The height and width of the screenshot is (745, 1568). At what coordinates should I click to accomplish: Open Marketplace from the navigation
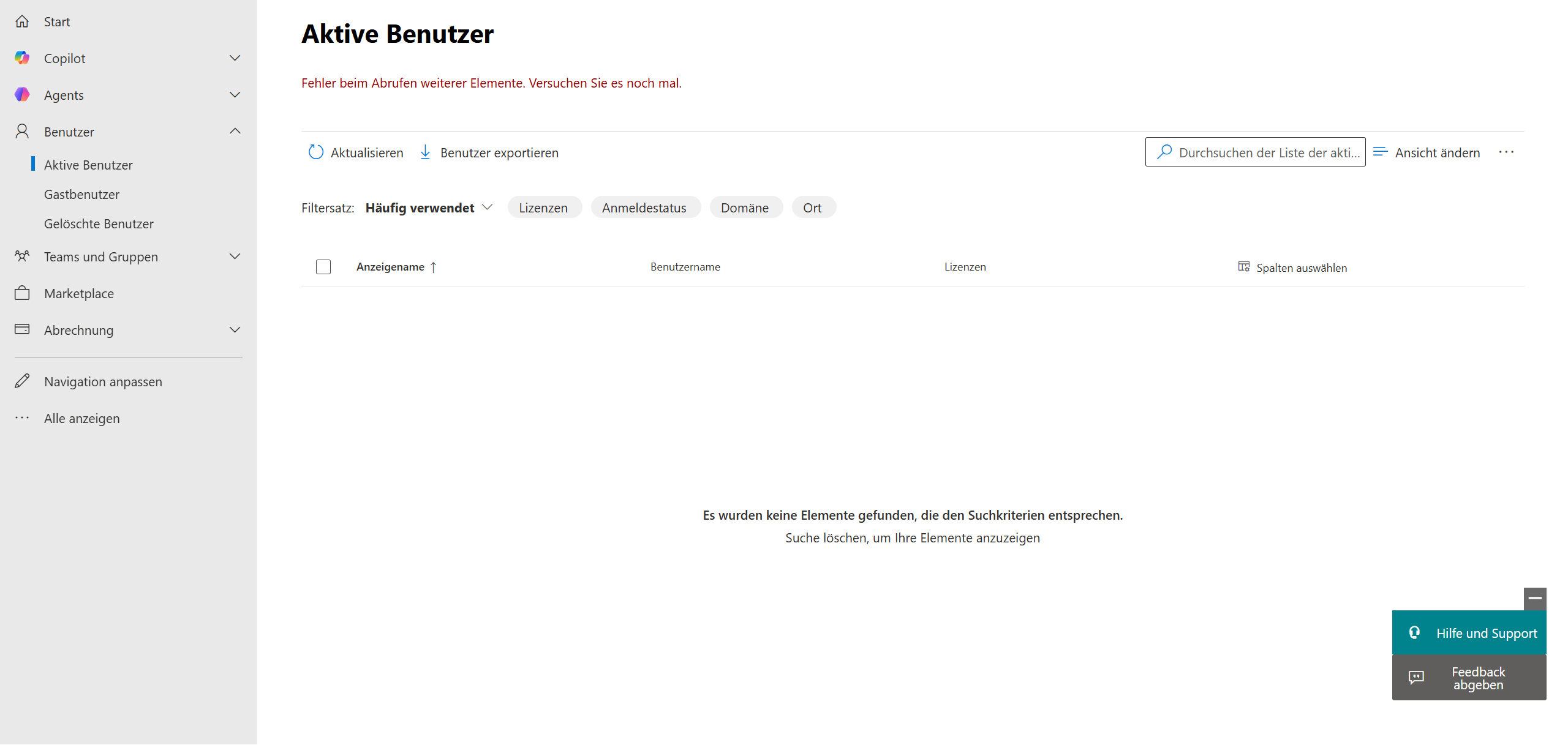coord(79,293)
